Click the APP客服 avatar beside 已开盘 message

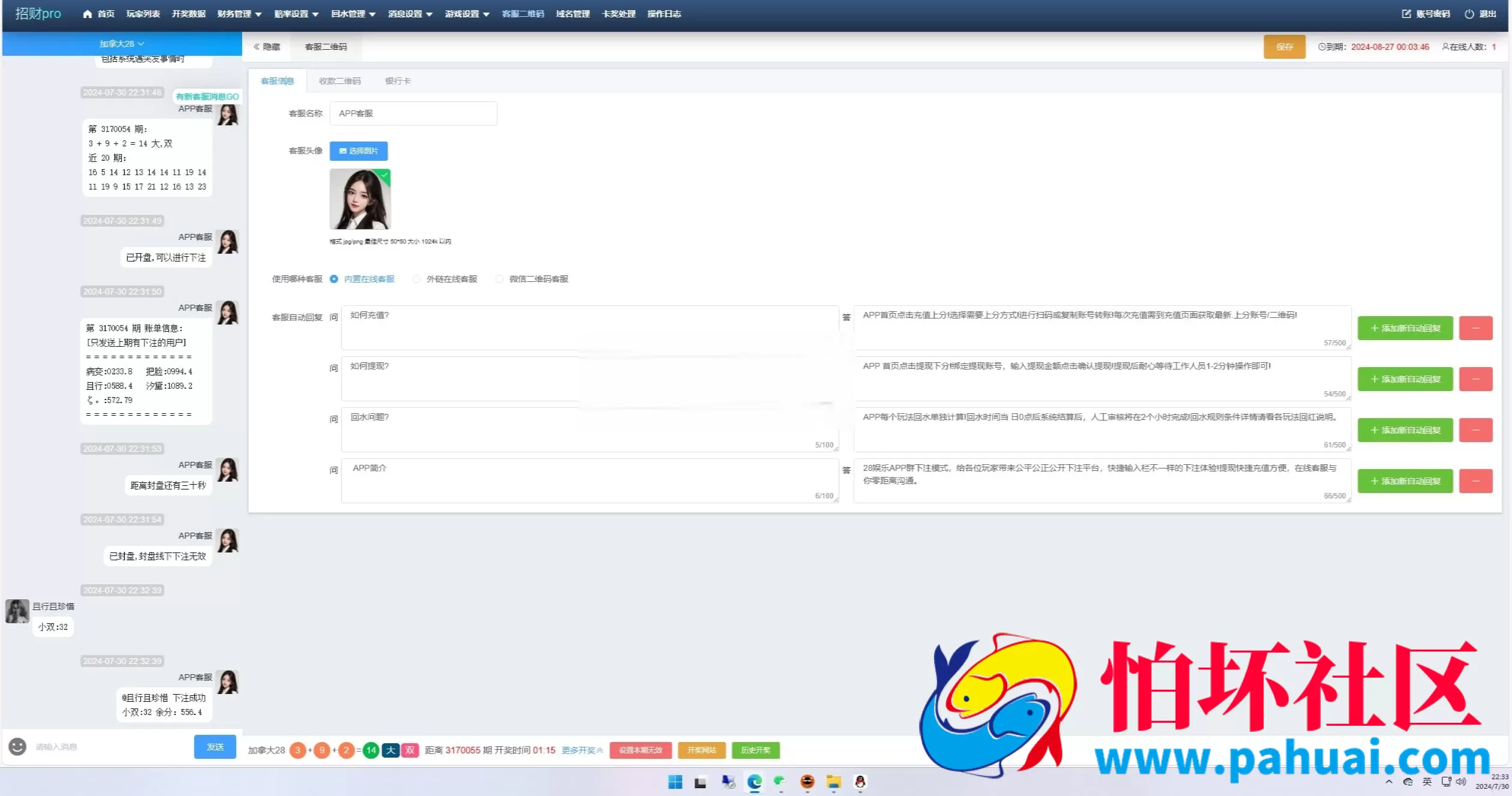pos(228,242)
